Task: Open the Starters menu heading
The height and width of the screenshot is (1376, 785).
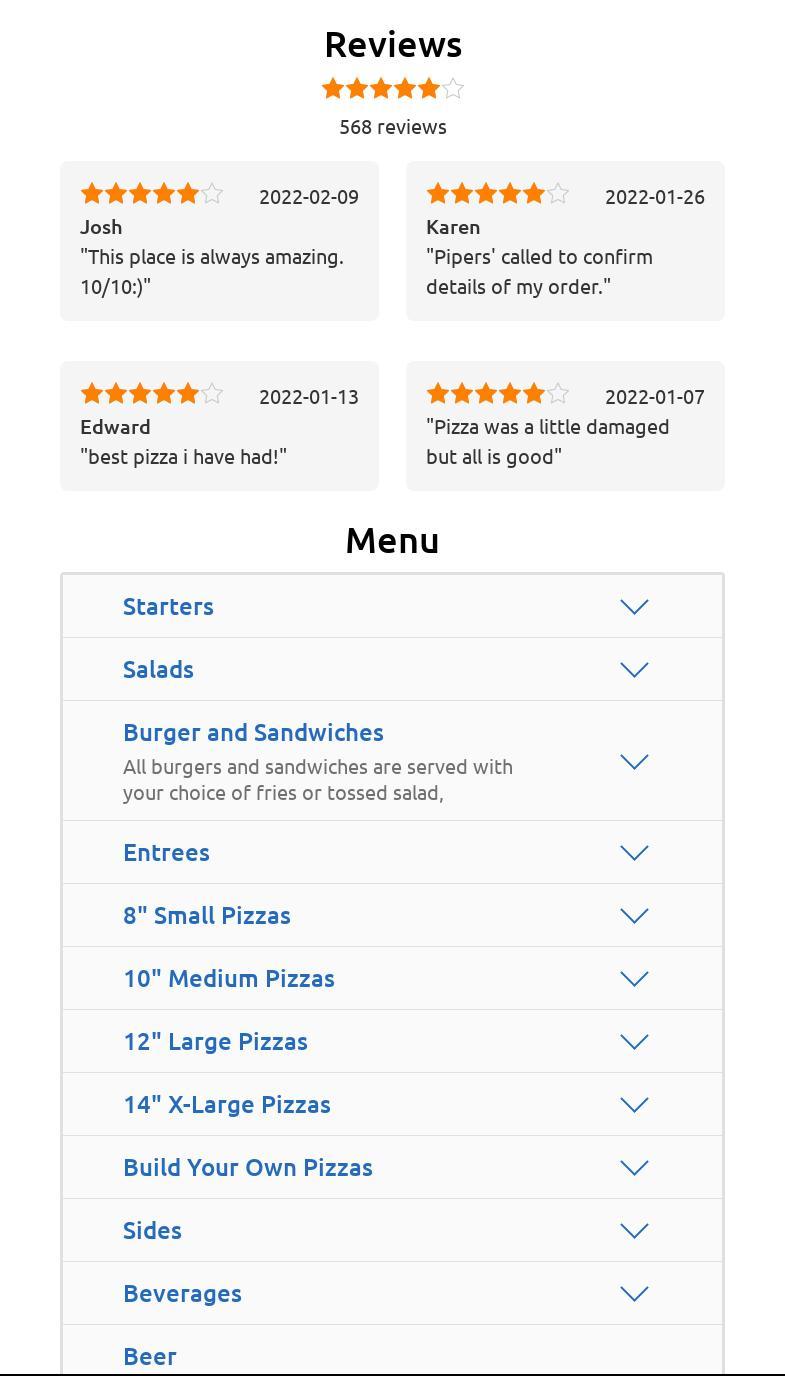Action: (x=168, y=607)
